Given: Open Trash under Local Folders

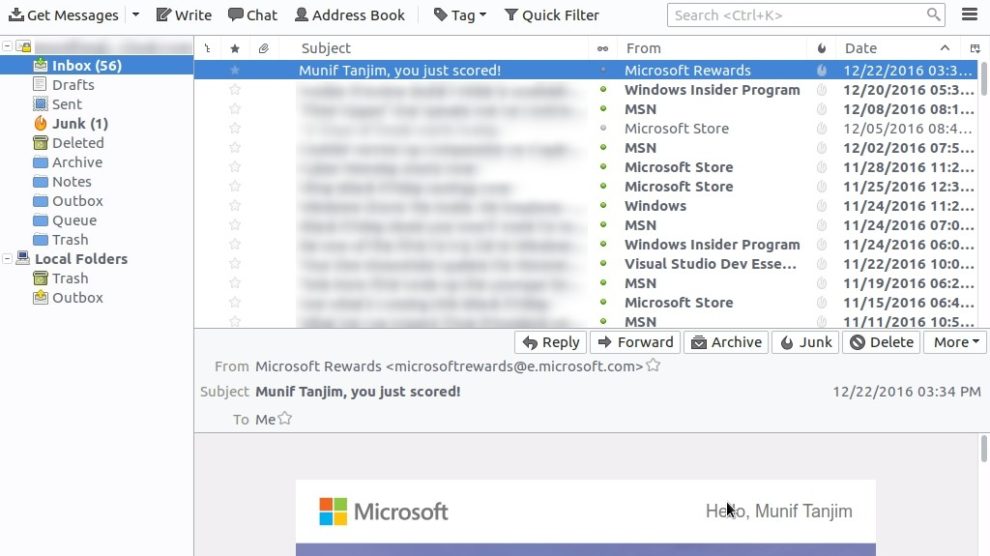Looking at the screenshot, I should (69, 278).
